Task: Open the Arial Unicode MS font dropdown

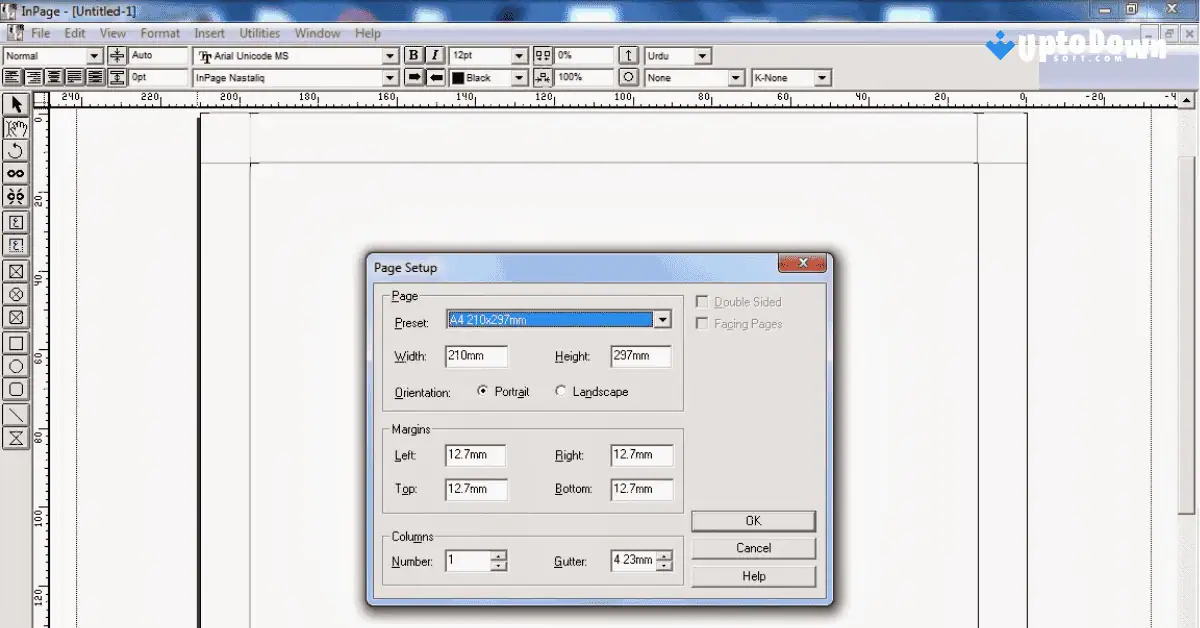Action: click(390, 55)
